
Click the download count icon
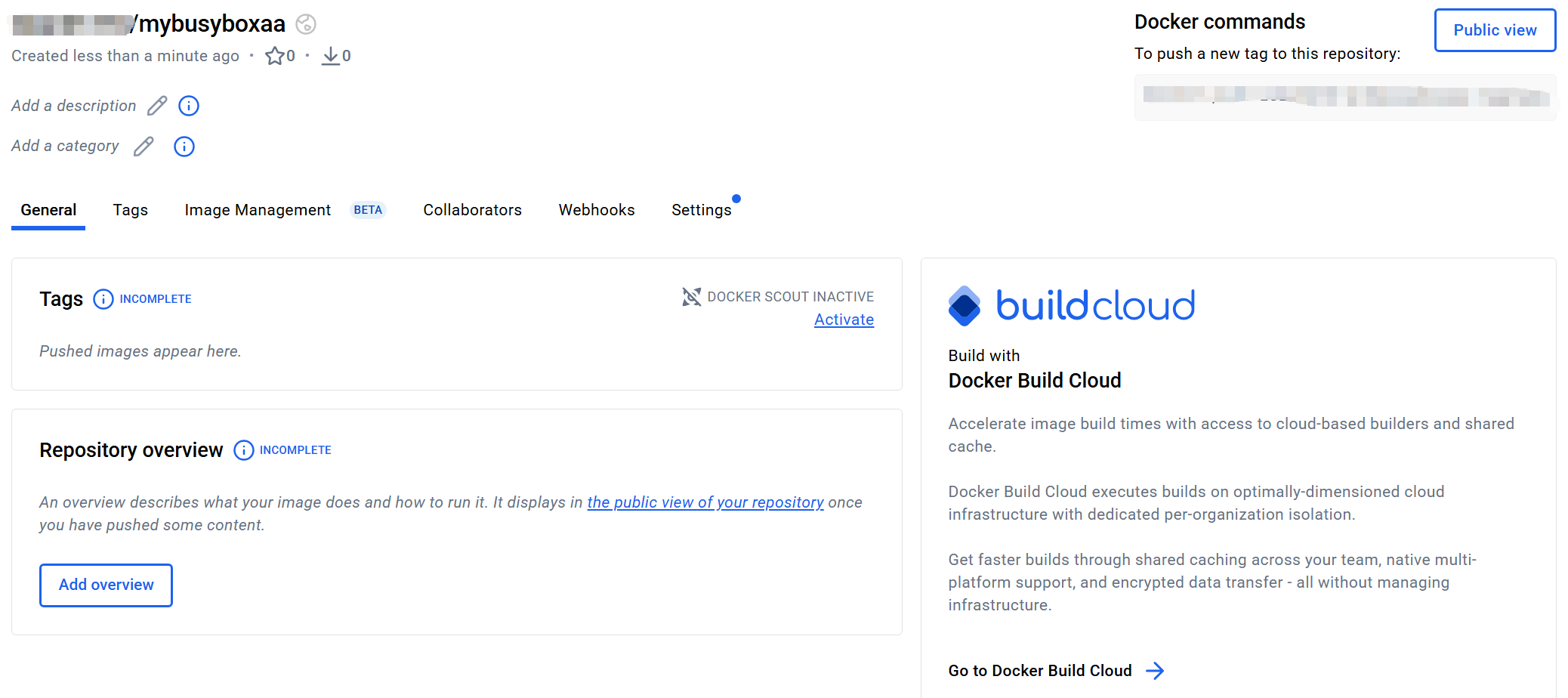click(x=331, y=56)
